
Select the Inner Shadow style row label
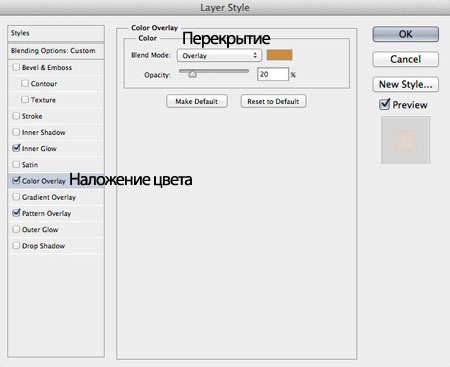click(44, 132)
